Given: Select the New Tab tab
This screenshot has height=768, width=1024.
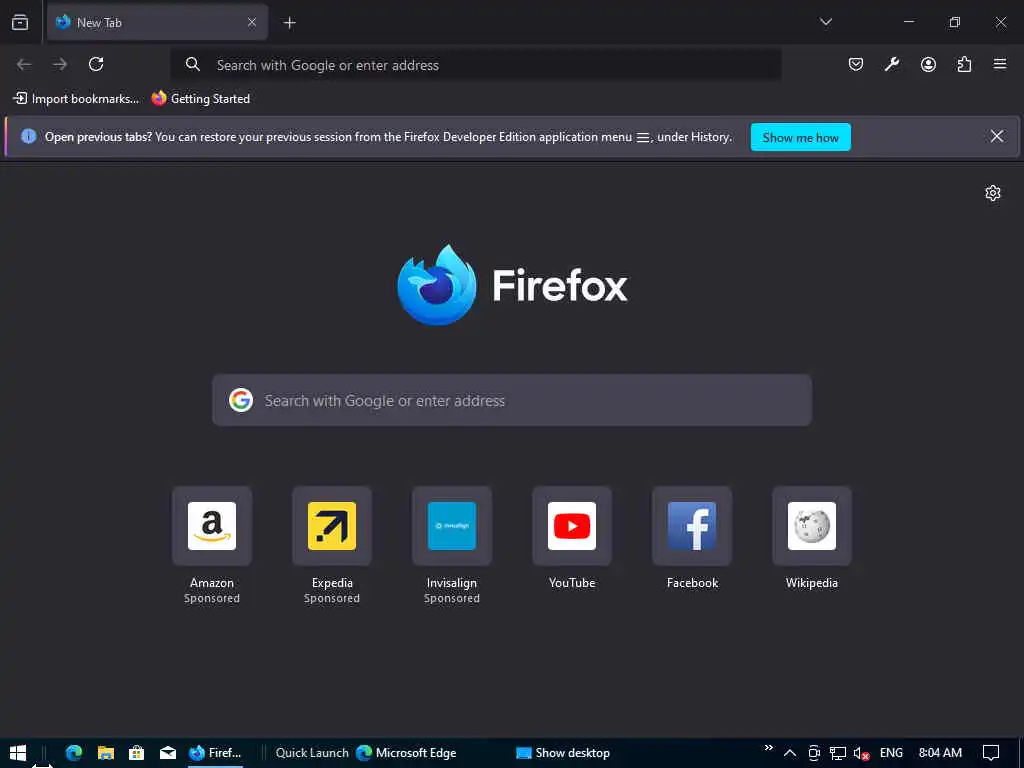Looking at the screenshot, I should (157, 22).
